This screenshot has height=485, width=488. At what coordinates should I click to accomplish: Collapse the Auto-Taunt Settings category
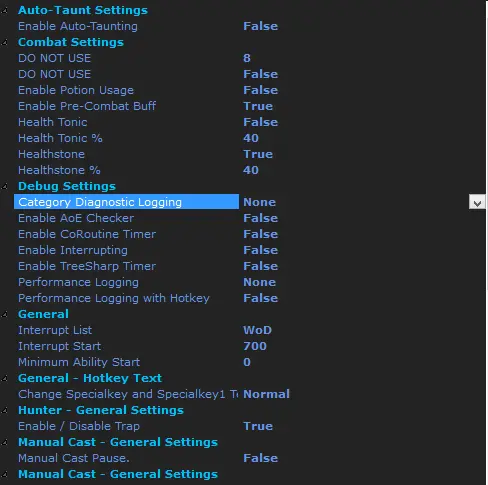point(4,11)
